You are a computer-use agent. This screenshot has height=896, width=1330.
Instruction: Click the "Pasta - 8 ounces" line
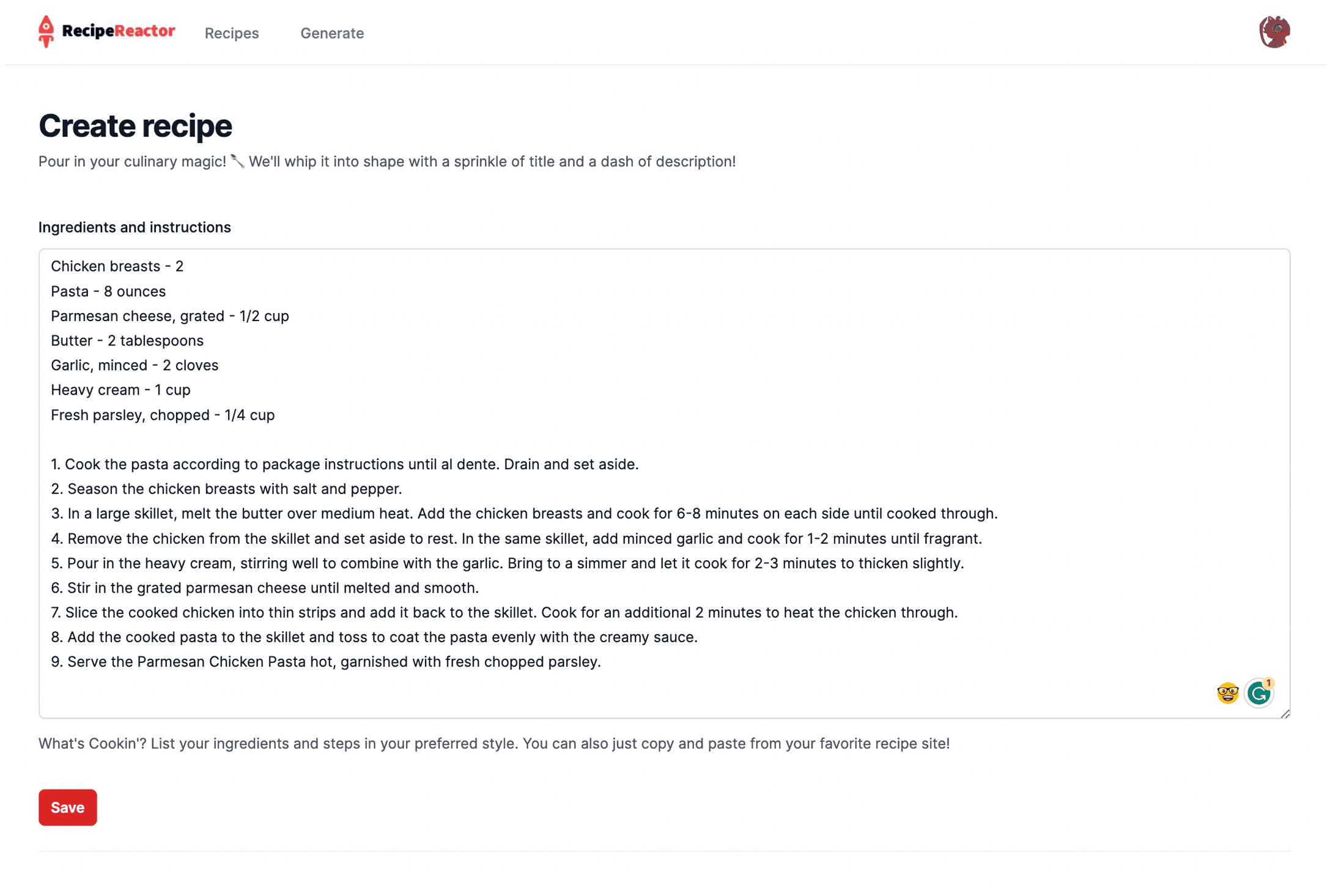coord(108,291)
